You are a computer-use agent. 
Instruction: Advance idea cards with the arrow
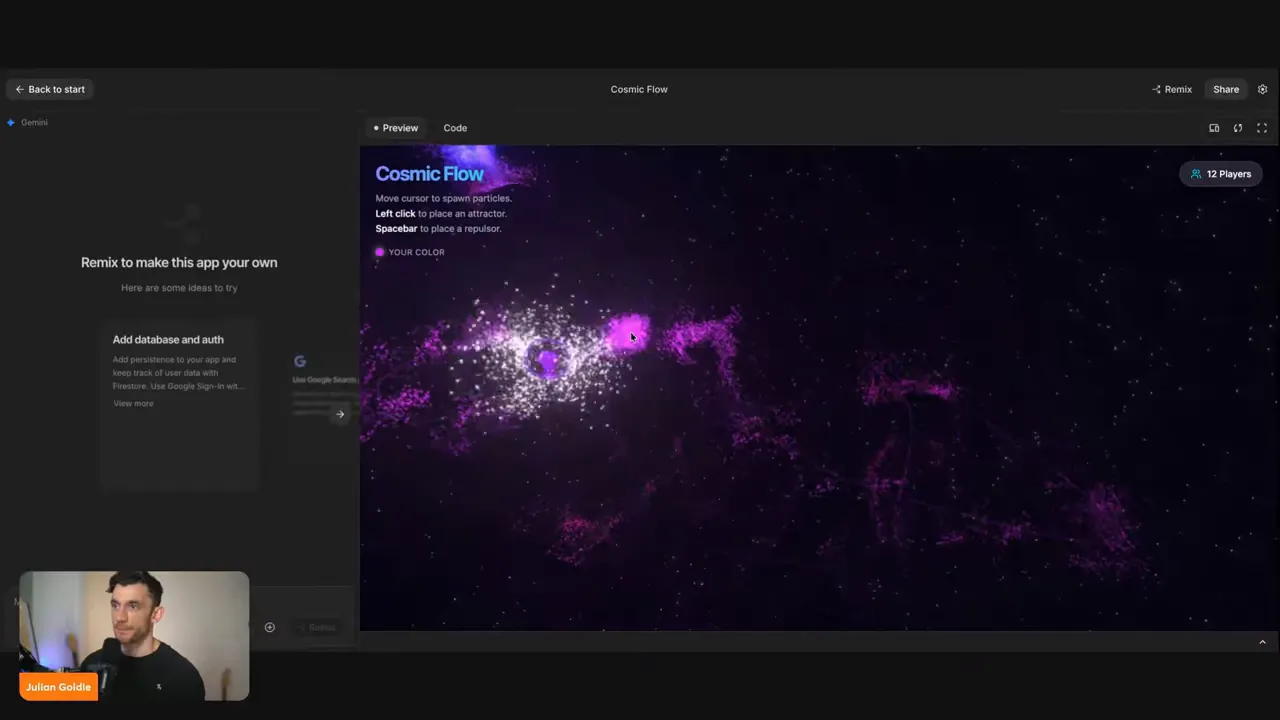click(340, 414)
